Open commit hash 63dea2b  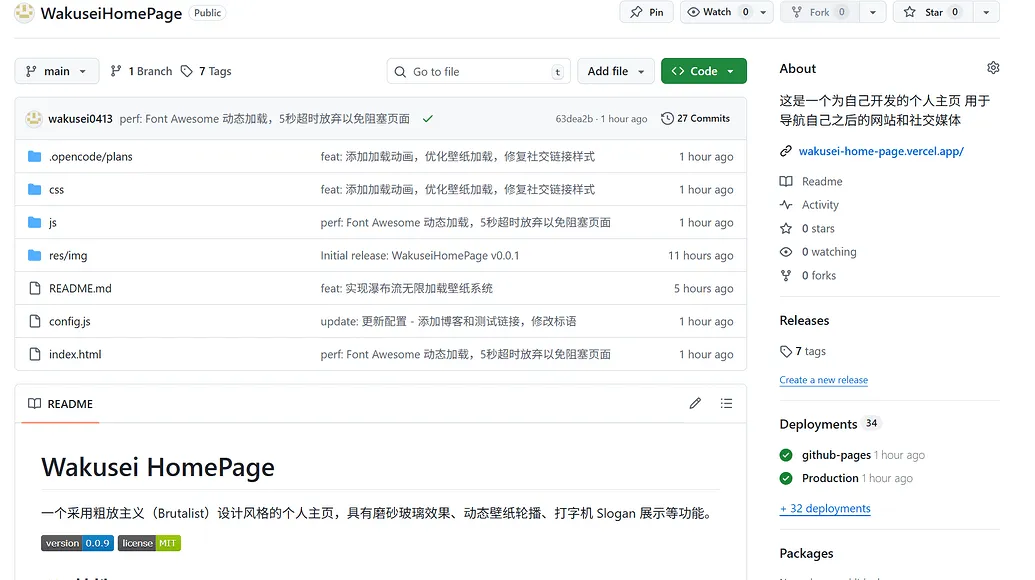[x=574, y=119]
